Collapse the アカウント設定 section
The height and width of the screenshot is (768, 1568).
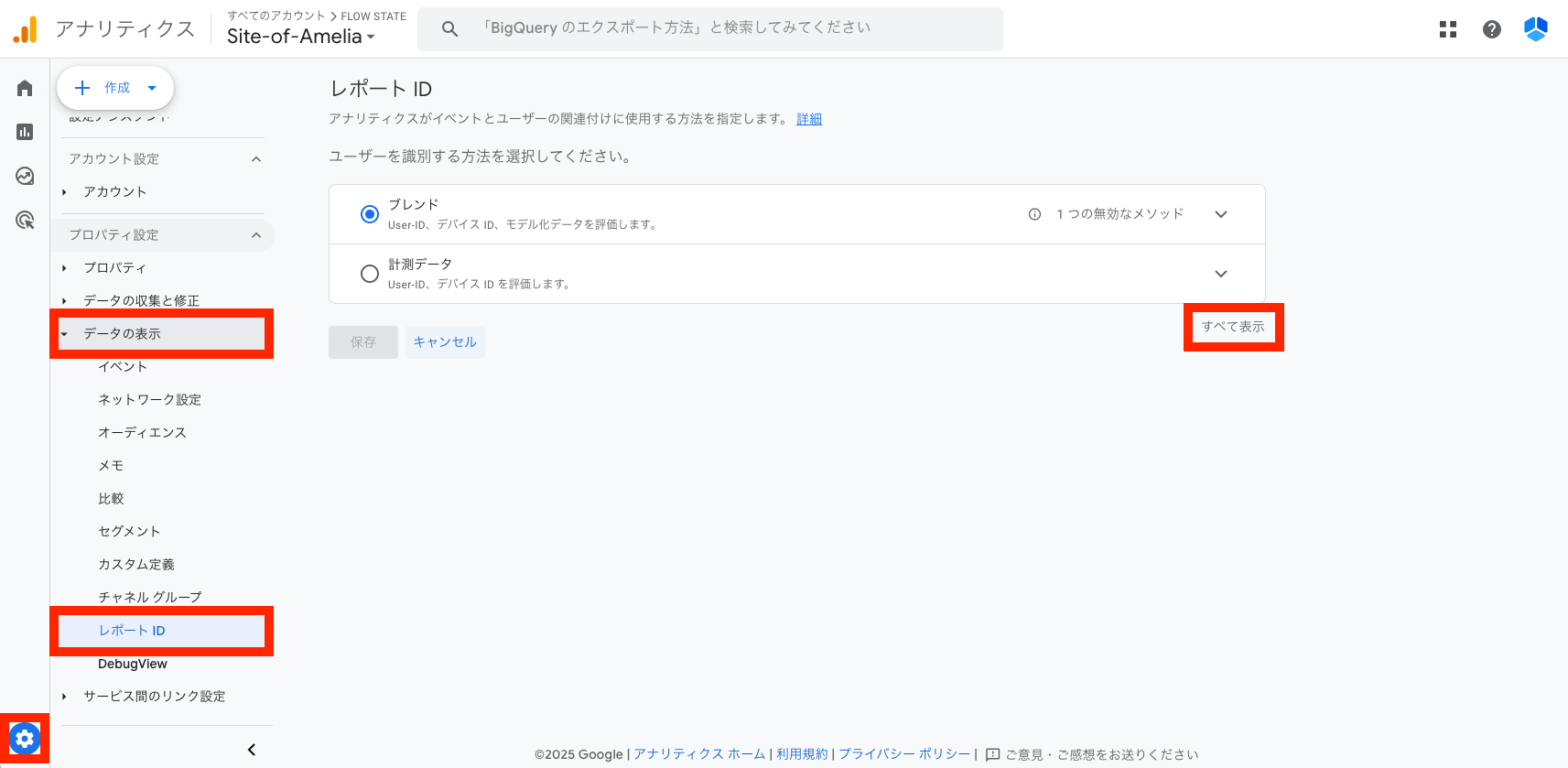point(255,159)
